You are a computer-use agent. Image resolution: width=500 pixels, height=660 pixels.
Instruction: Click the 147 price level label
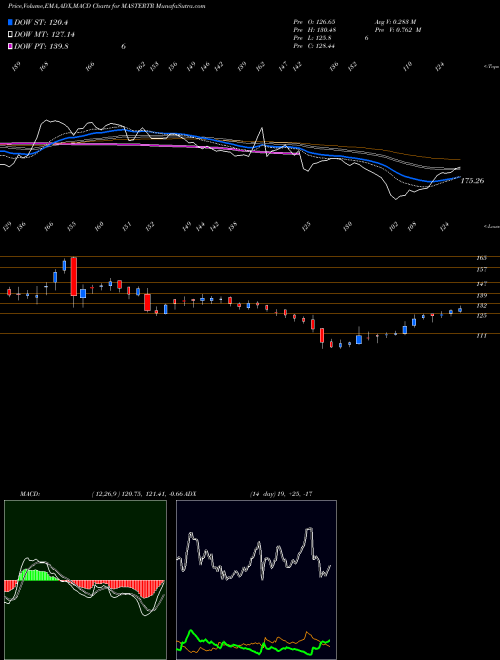[482, 284]
